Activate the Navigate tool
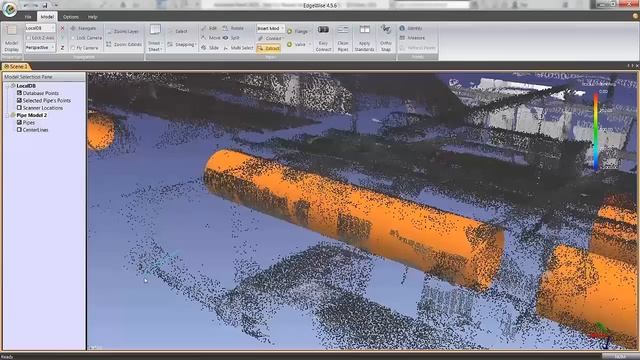The image size is (640, 360). [x=83, y=28]
